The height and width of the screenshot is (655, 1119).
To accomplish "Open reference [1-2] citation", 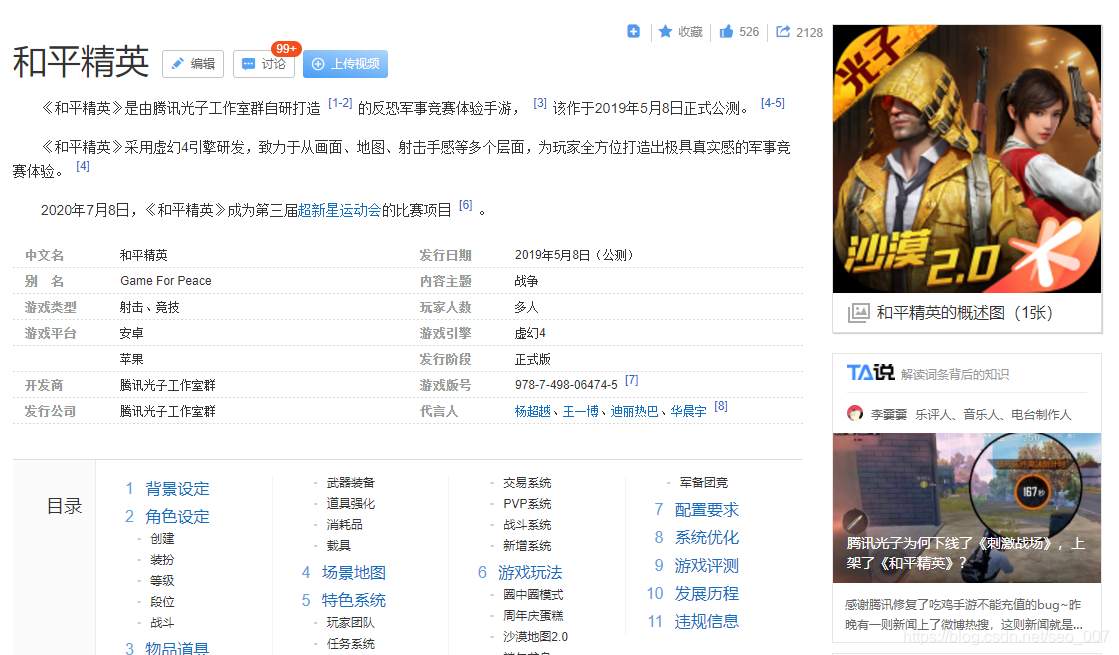I will coord(340,103).
